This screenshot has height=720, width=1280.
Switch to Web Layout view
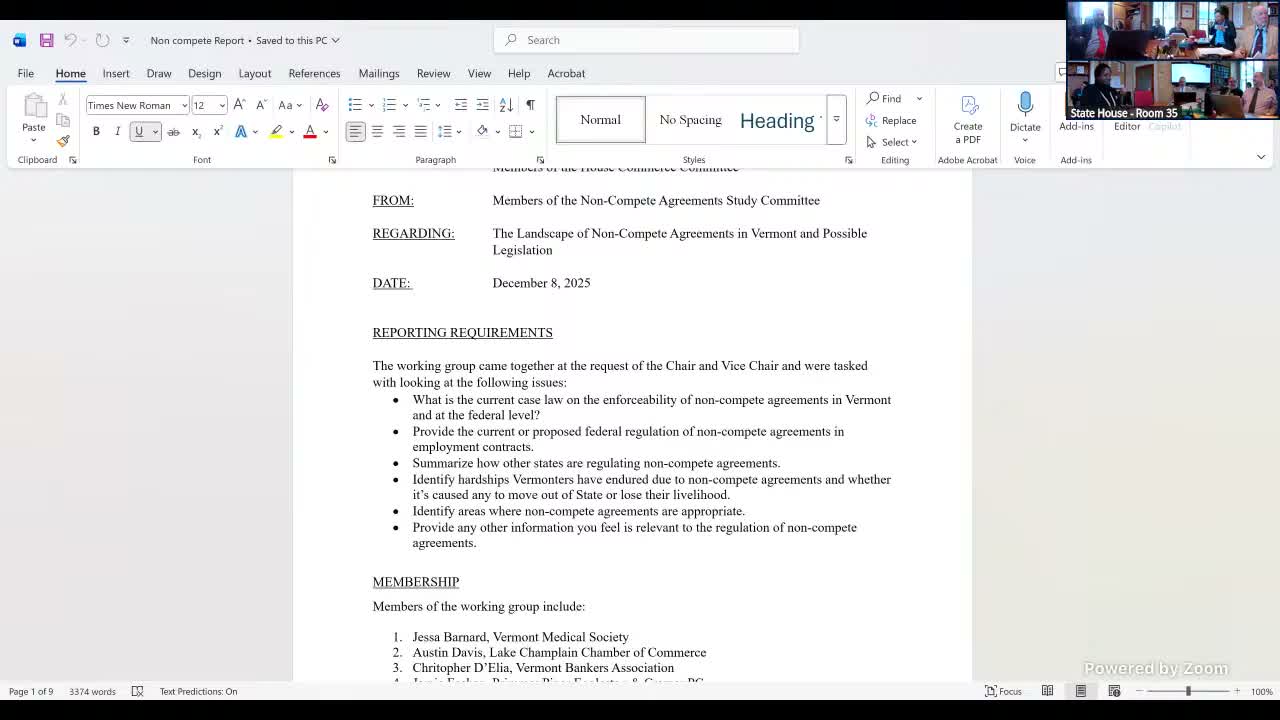(x=1114, y=691)
